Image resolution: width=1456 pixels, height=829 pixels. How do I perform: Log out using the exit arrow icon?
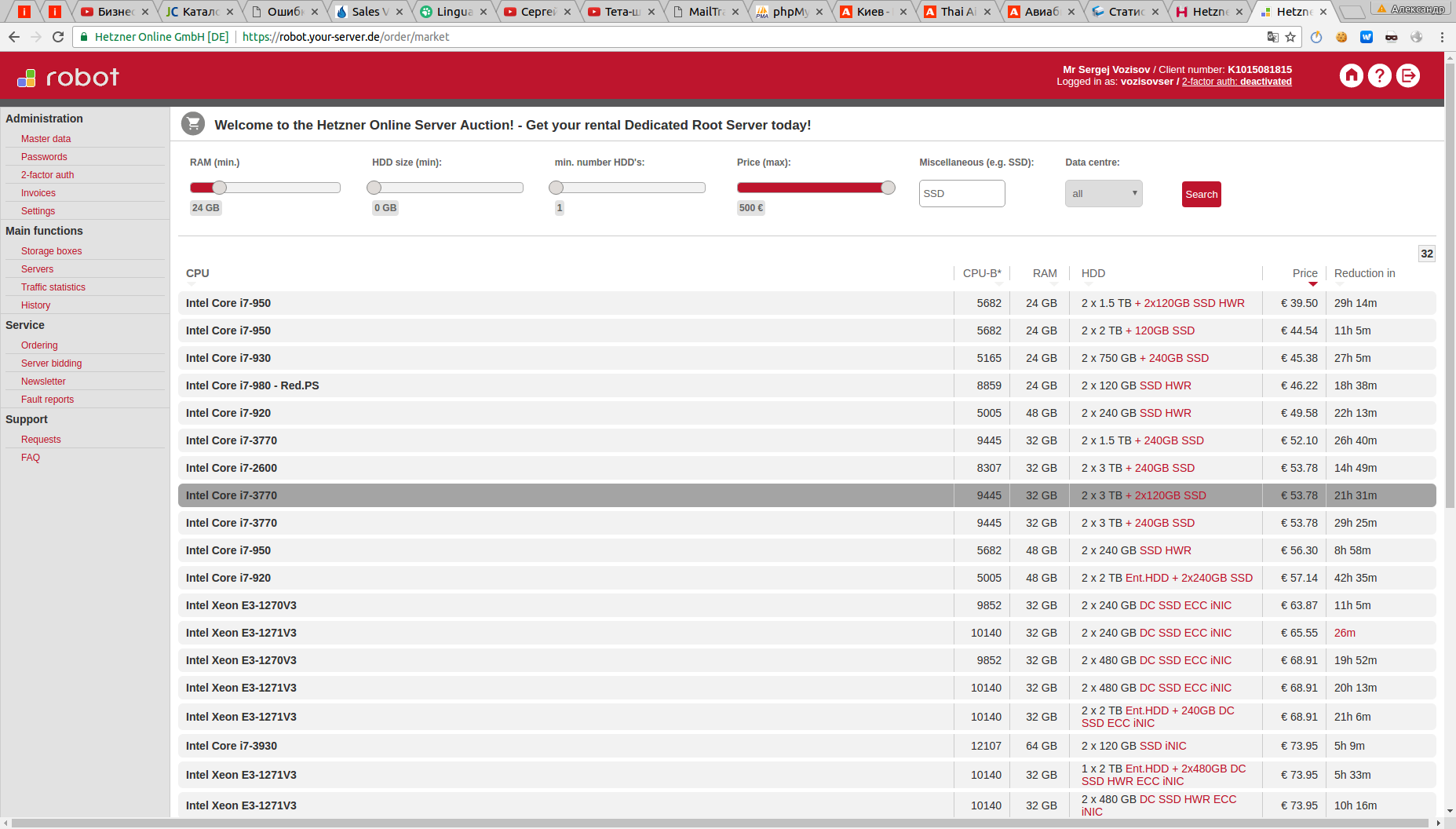click(1408, 76)
